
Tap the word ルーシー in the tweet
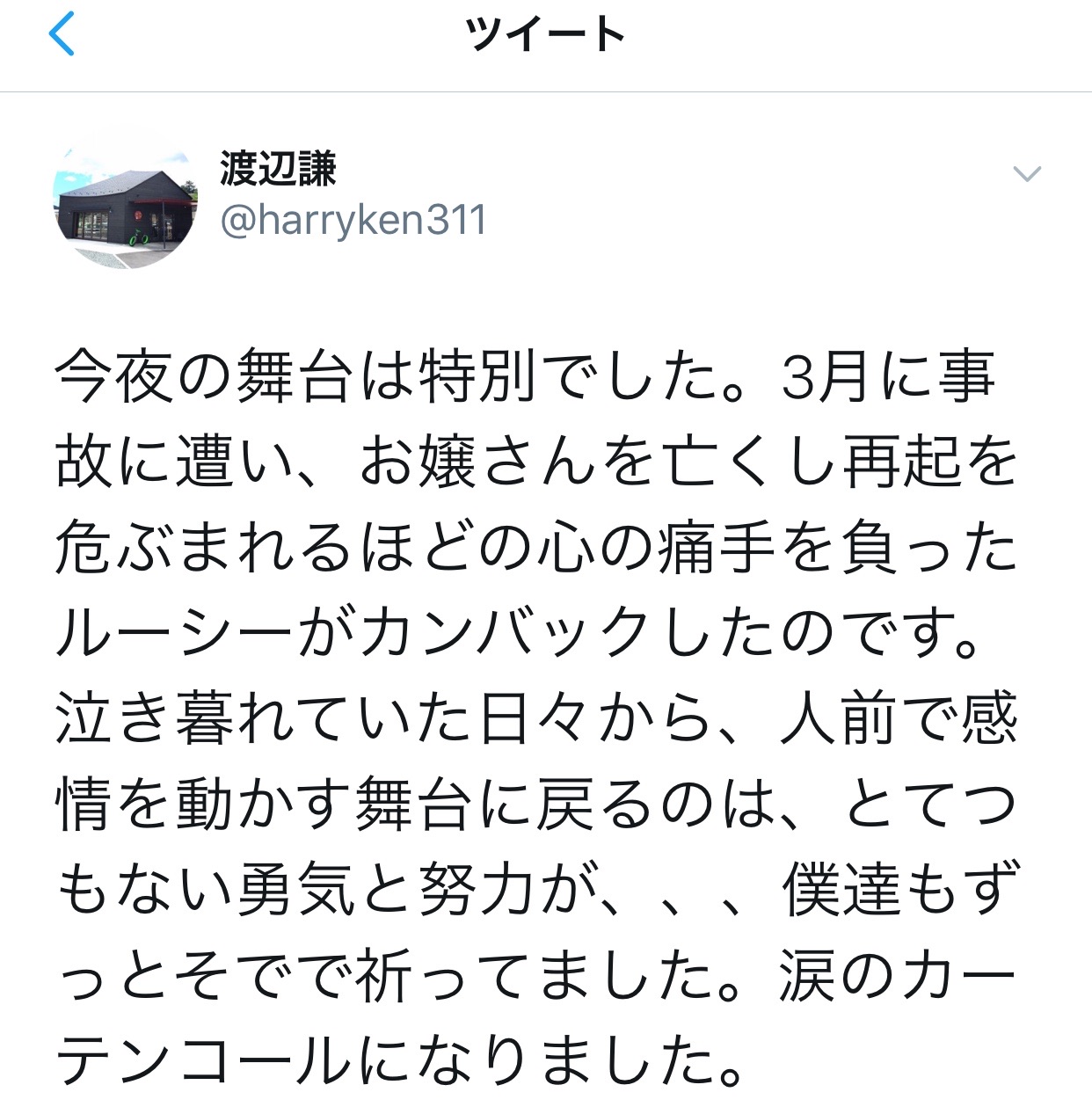(174, 634)
